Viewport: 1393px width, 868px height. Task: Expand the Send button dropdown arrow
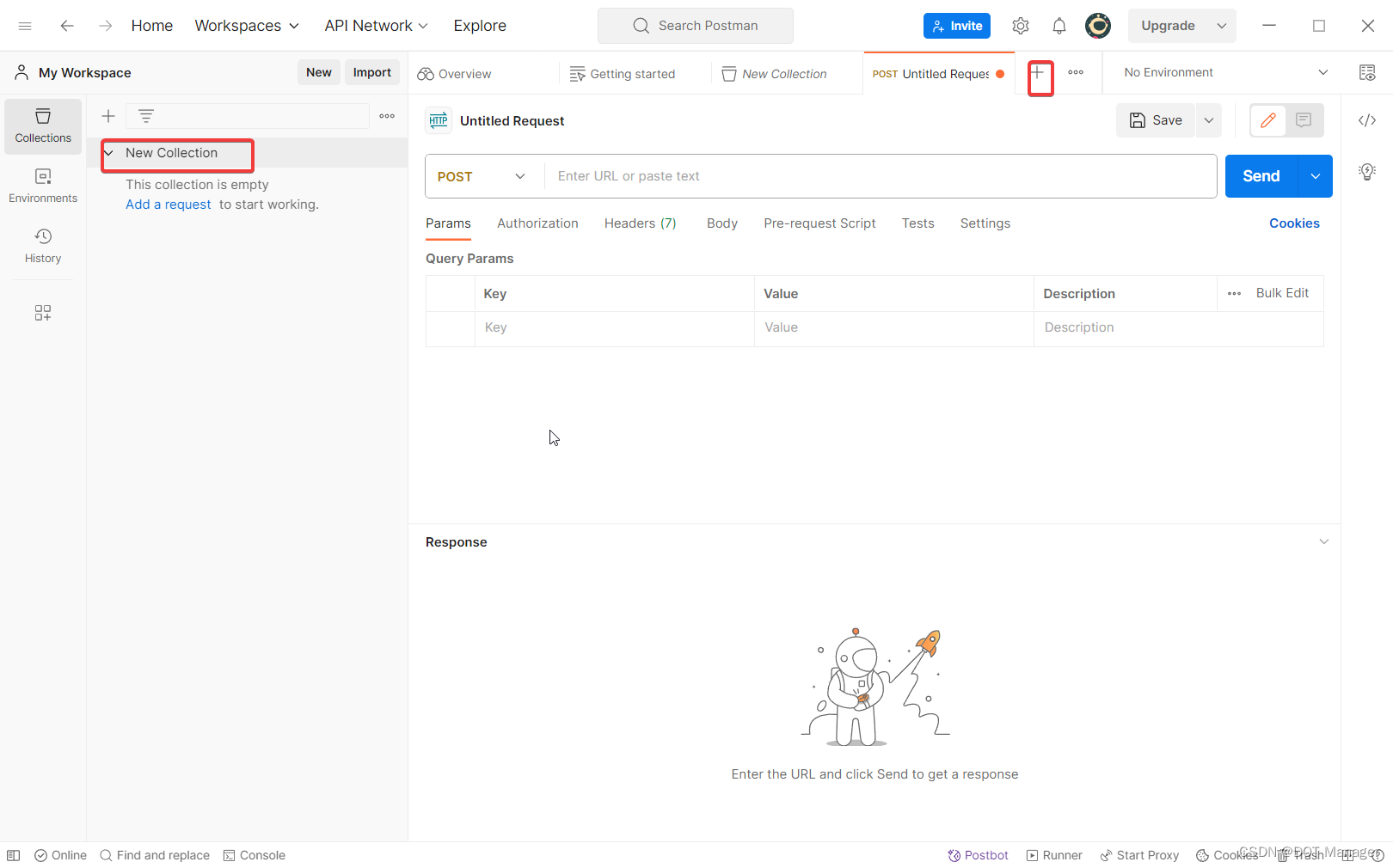coord(1316,176)
